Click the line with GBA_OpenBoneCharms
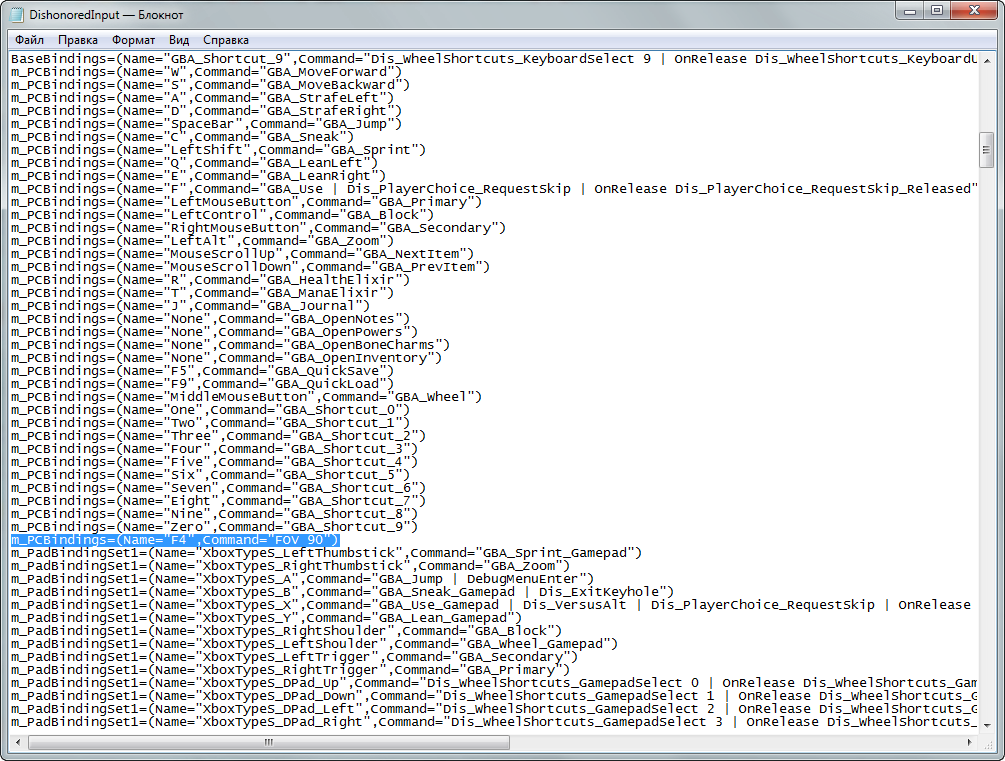The image size is (1005, 761). pos(231,344)
